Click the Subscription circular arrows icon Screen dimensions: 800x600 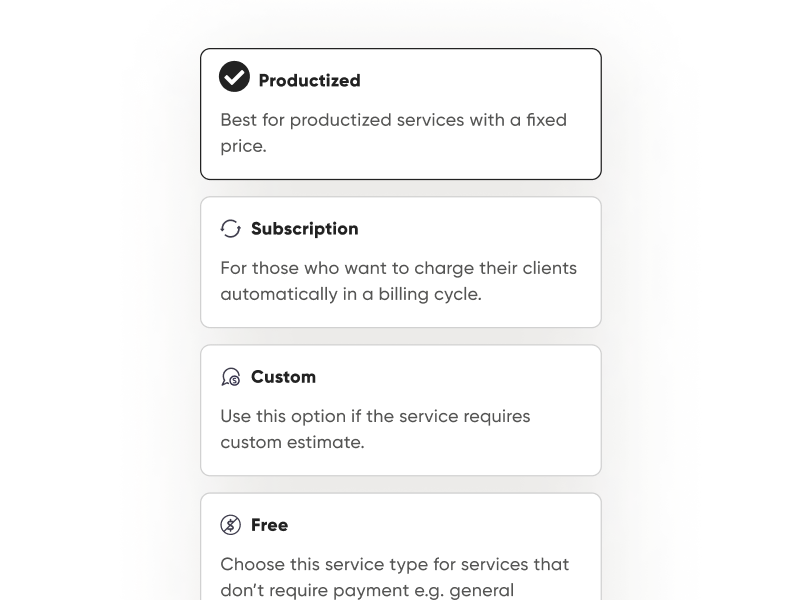231,229
